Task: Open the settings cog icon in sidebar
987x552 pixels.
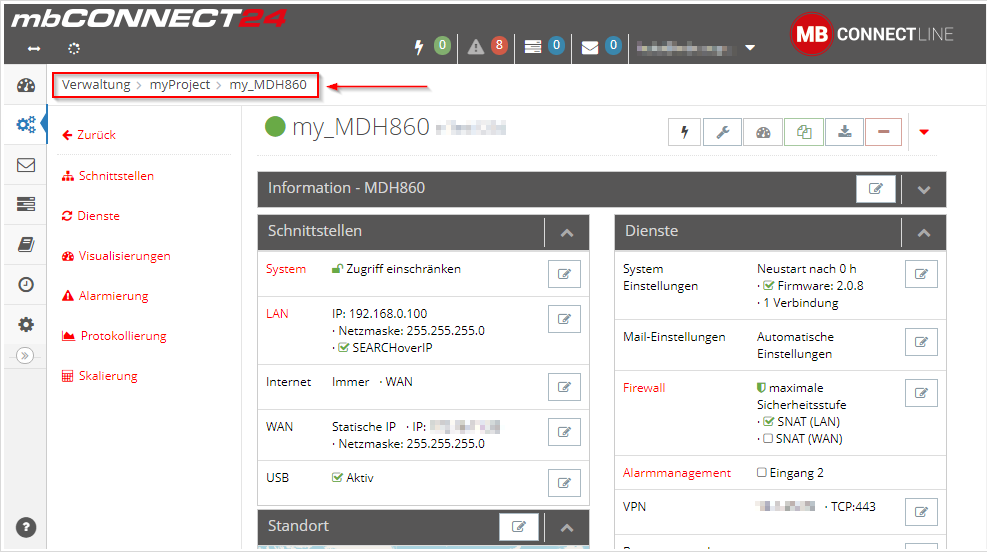Action: [x=26, y=325]
